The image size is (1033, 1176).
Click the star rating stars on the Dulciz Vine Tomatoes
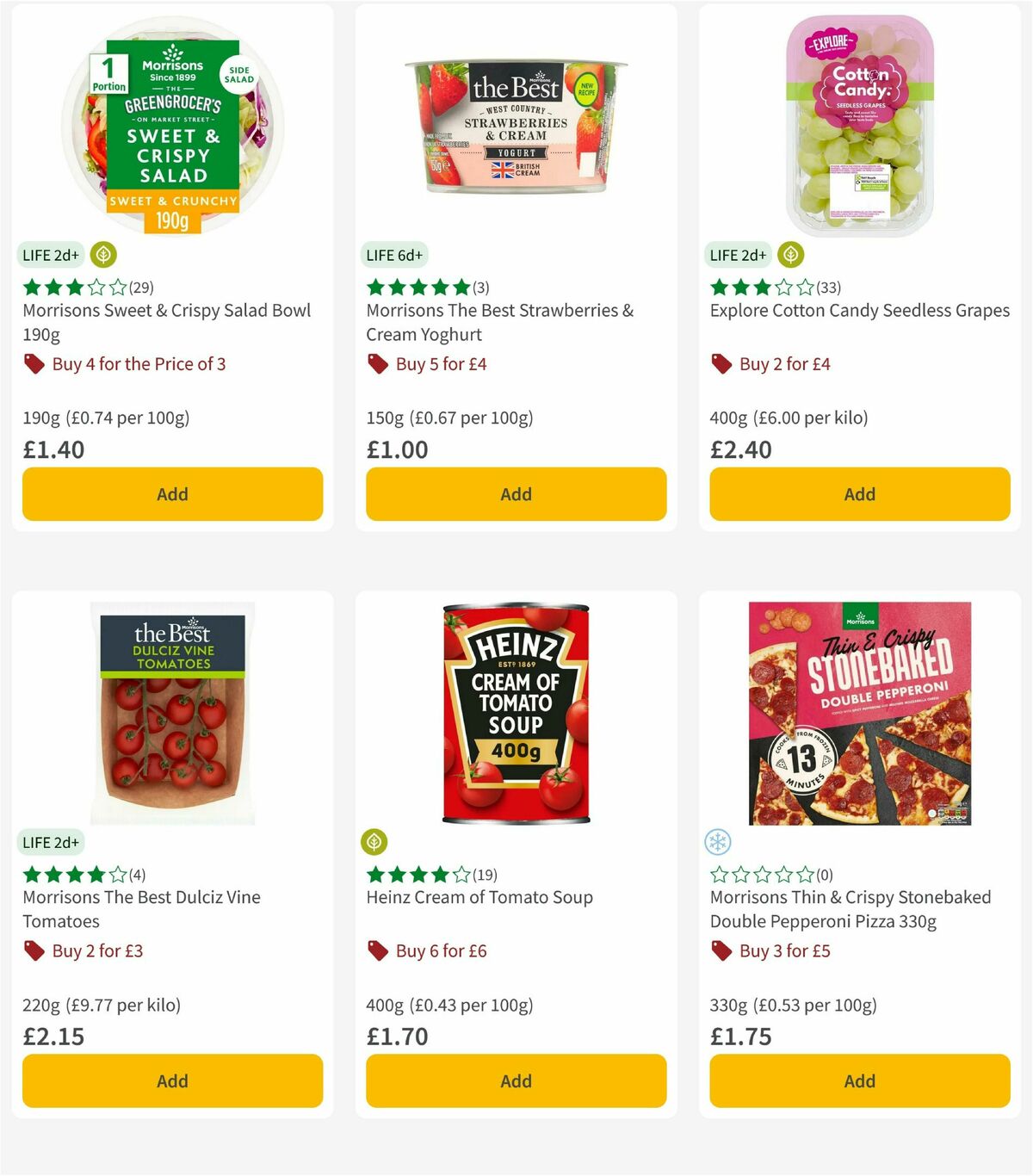click(70, 875)
